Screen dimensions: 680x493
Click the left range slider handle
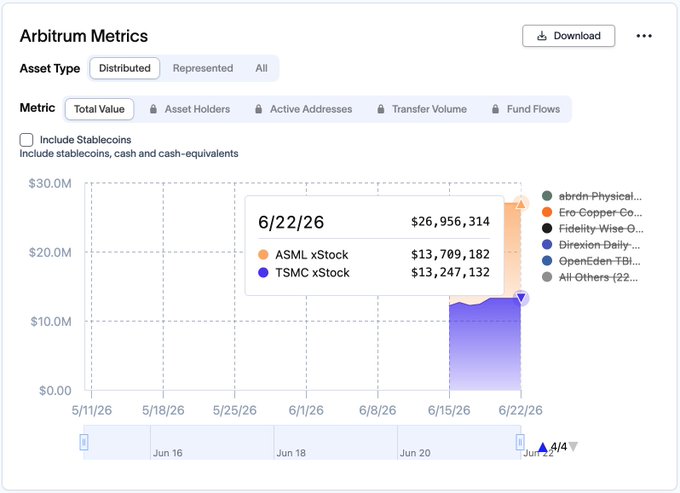coord(84,442)
